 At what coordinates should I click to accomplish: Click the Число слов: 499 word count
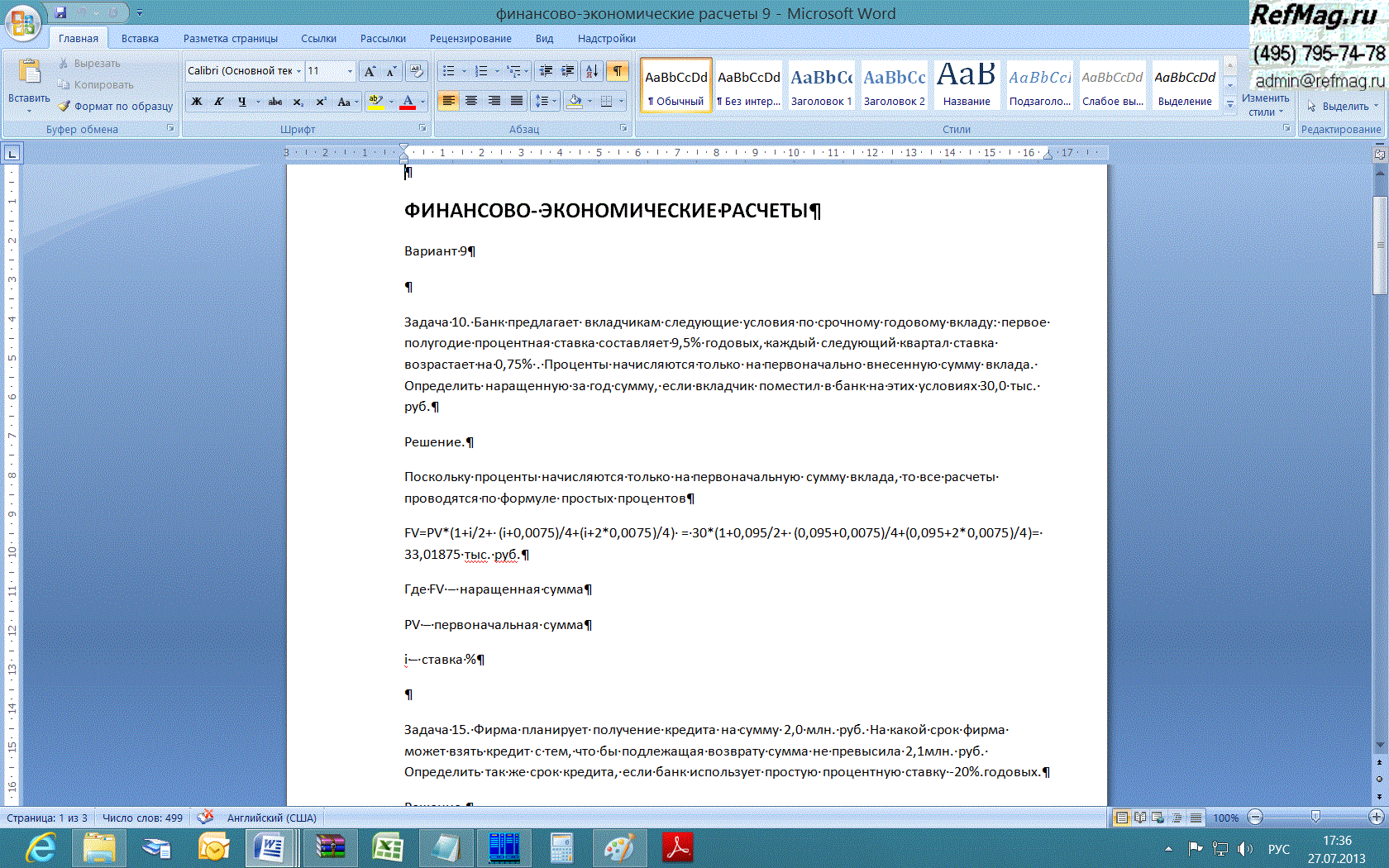pyautogui.click(x=142, y=818)
